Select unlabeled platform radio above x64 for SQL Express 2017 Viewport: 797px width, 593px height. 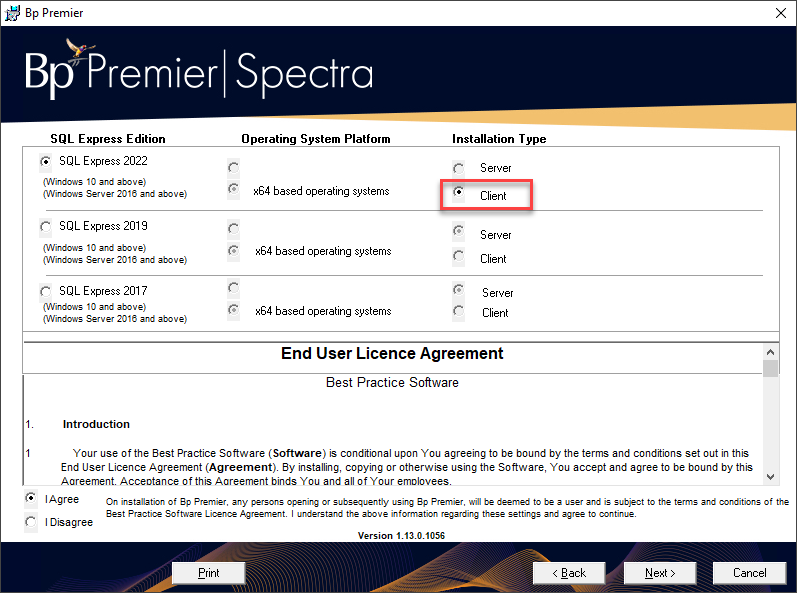[233, 288]
